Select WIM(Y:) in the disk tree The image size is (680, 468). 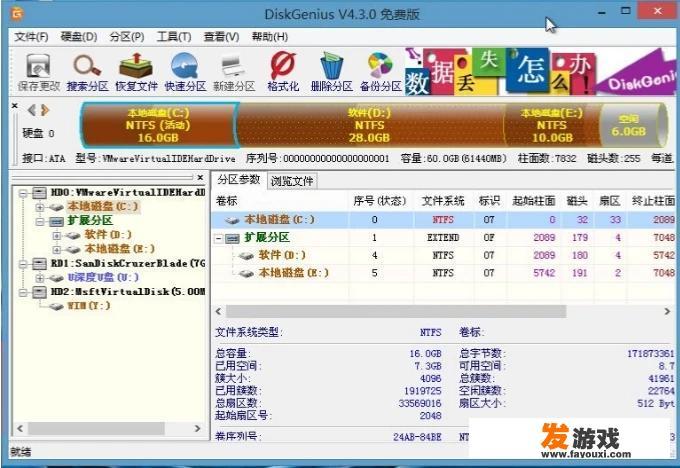tap(88, 305)
